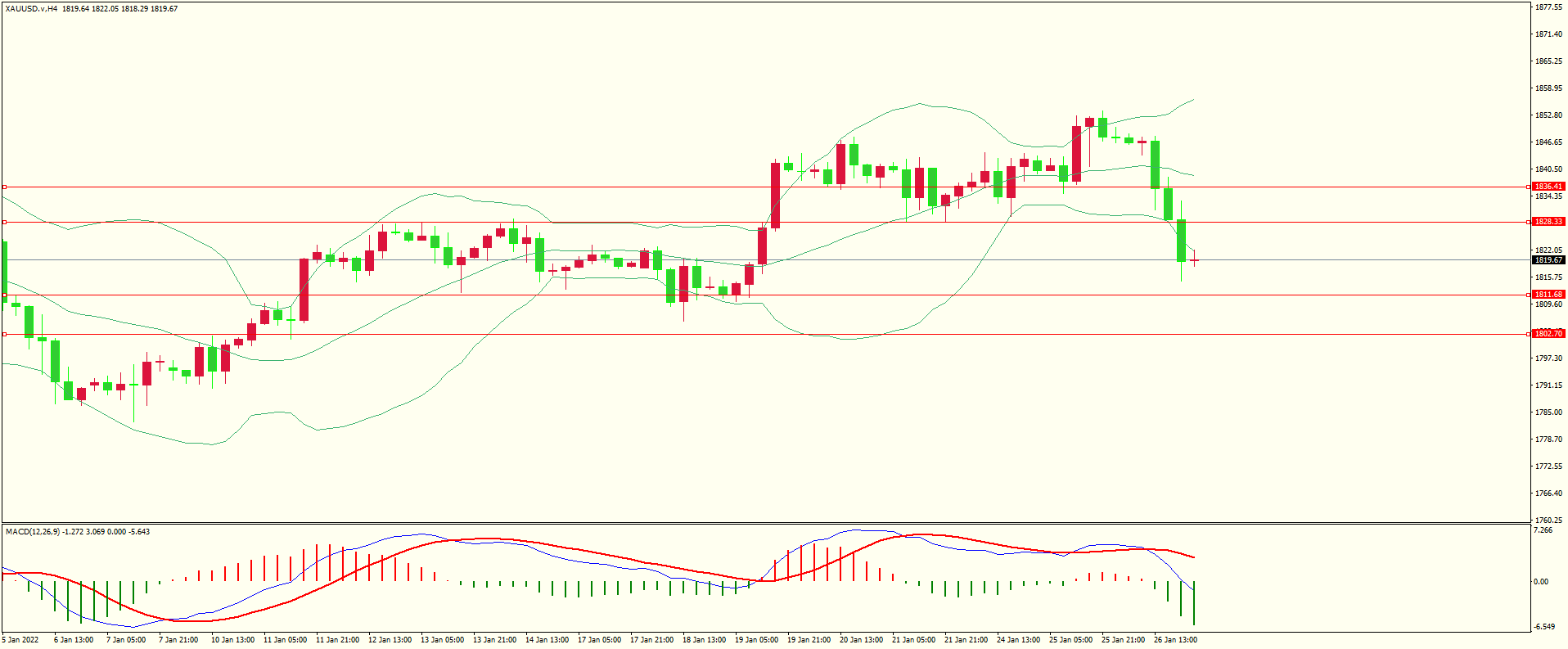Image resolution: width=1568 pixels, height=649 pixels.
Task: Click the 1766.40 price axis value
Action: (1548, 494)
